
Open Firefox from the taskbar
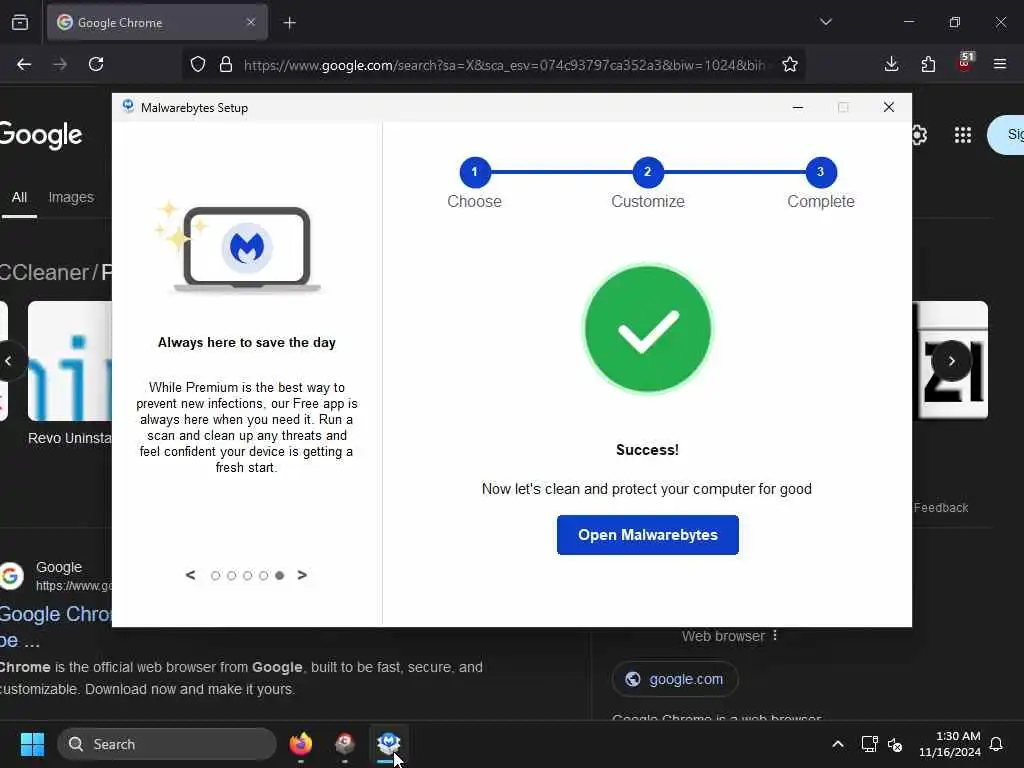pyautogui.click(x=301, y=744)
